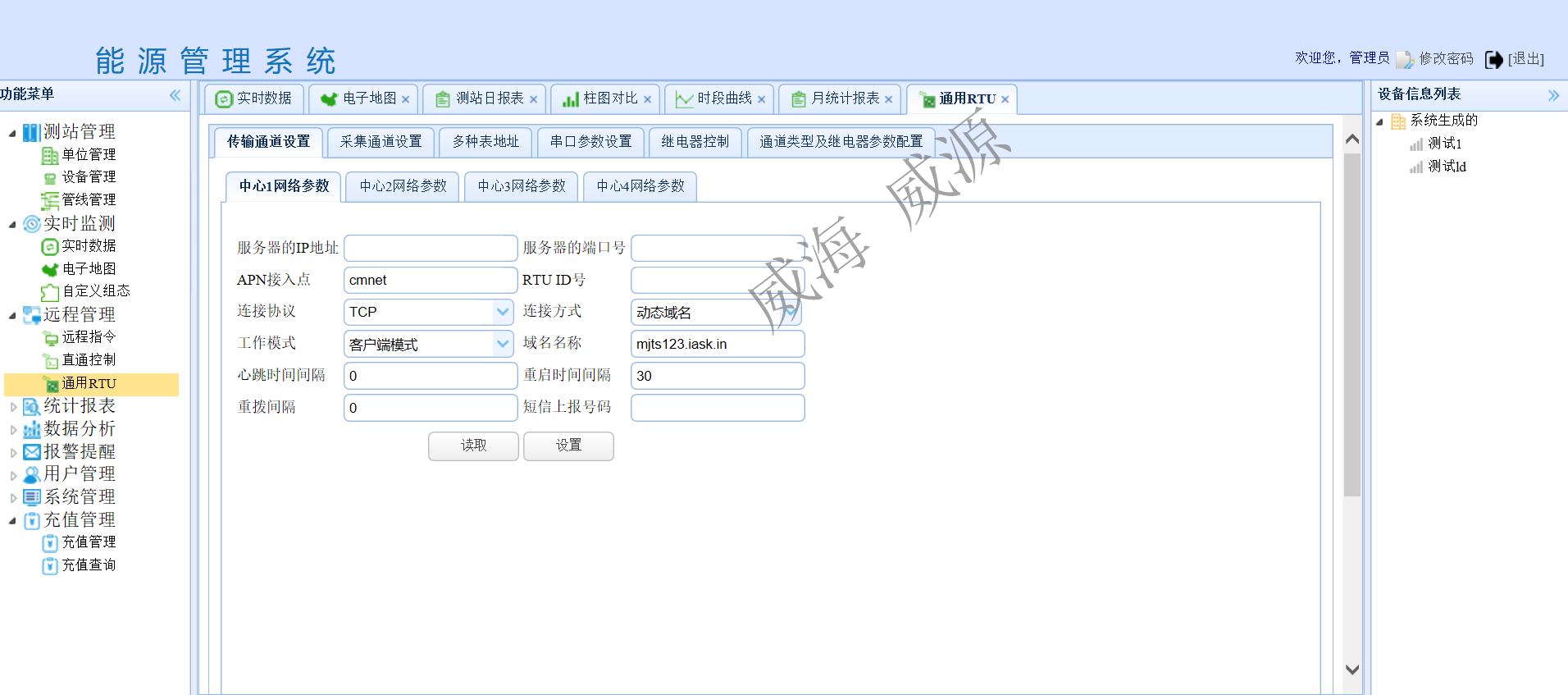The image size is (1568, 695).
Task: Click the 系统管理 icon
Action: pos(31,497)
